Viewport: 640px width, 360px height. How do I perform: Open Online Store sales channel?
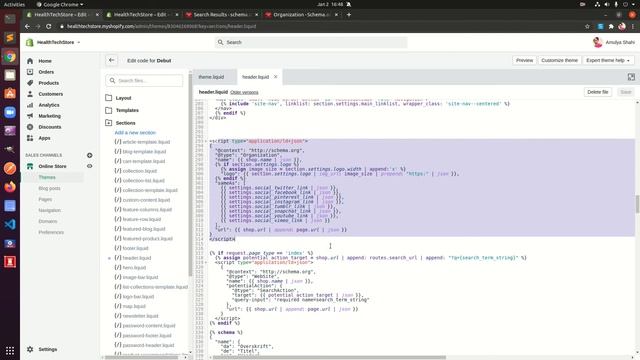(x=52, y=166)
